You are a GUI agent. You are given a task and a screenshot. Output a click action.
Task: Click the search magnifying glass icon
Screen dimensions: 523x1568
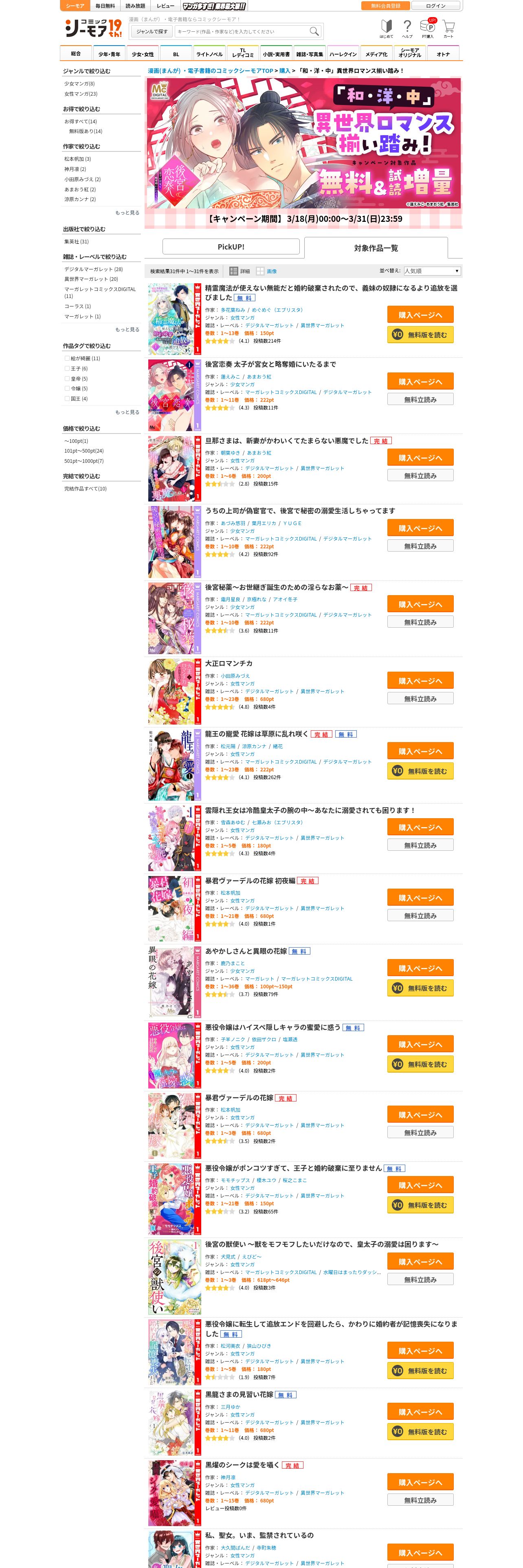pyautogui.click(x=314, y=31)
